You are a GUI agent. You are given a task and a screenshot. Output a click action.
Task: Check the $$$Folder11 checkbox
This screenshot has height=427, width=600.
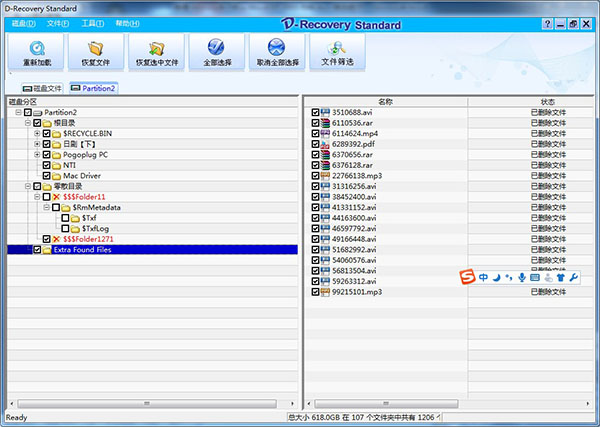pos(46,197)
